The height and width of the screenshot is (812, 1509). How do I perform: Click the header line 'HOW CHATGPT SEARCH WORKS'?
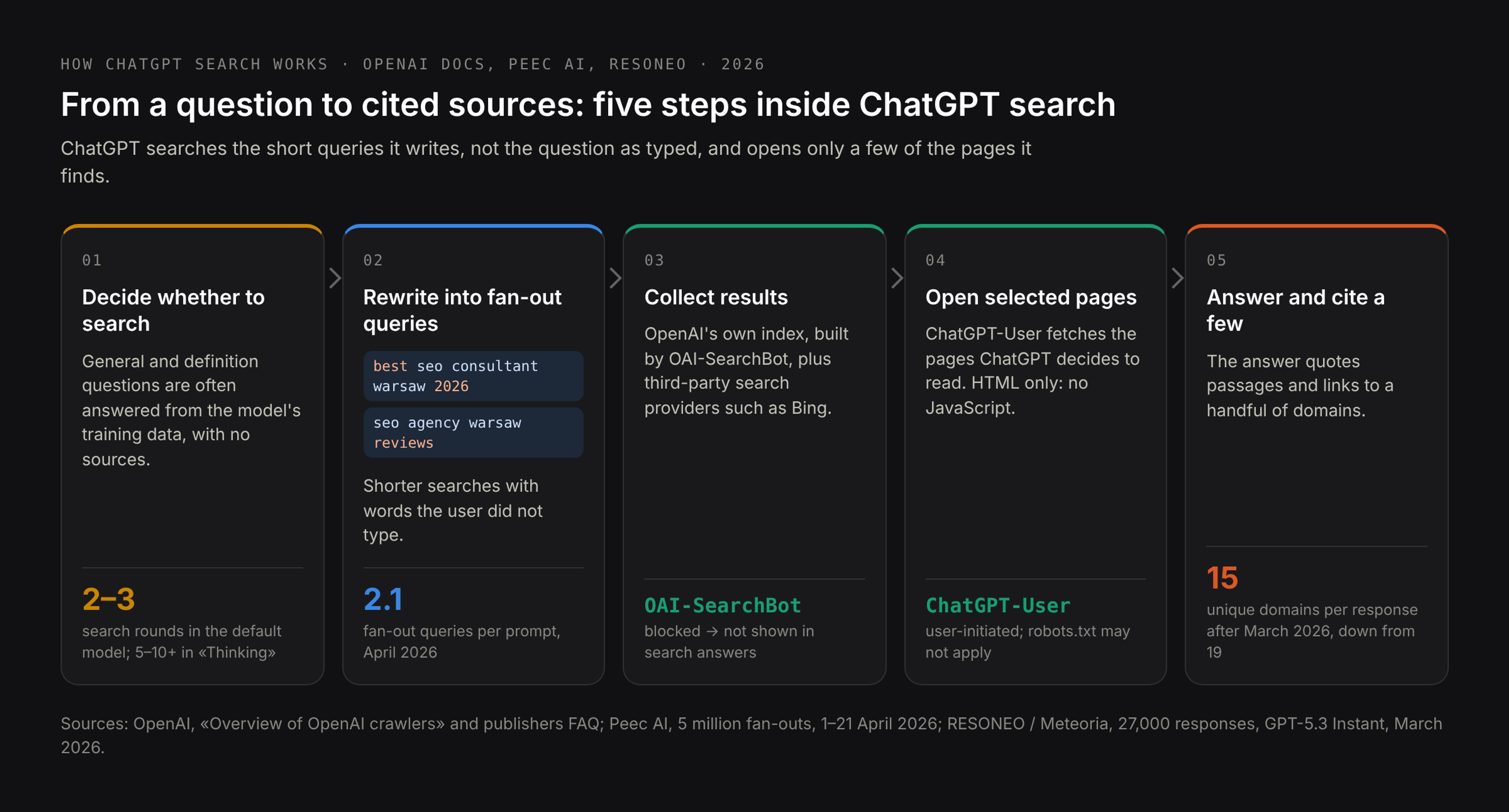tap(413, 64)
